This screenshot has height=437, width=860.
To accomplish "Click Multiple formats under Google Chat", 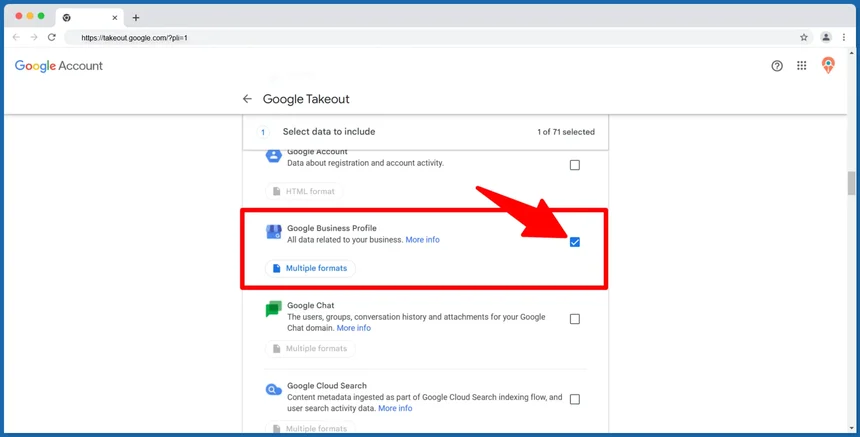I will click(310, 348).
